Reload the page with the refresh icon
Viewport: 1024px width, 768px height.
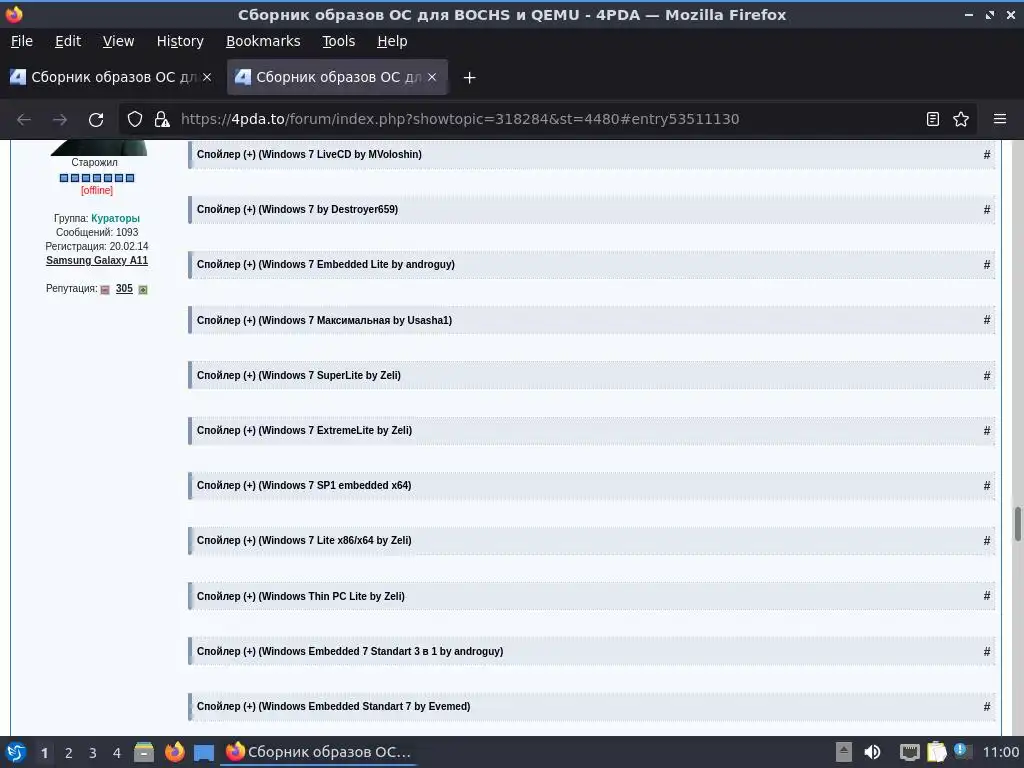96,120
